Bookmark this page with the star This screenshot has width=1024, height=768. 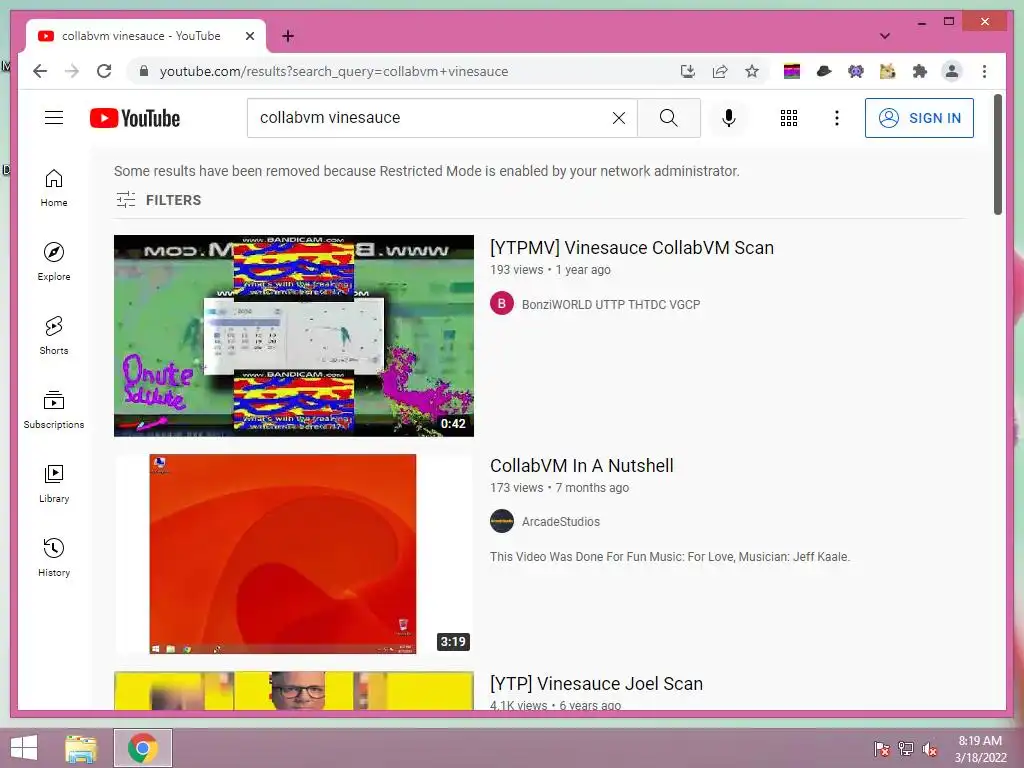(x=752, y=71)
